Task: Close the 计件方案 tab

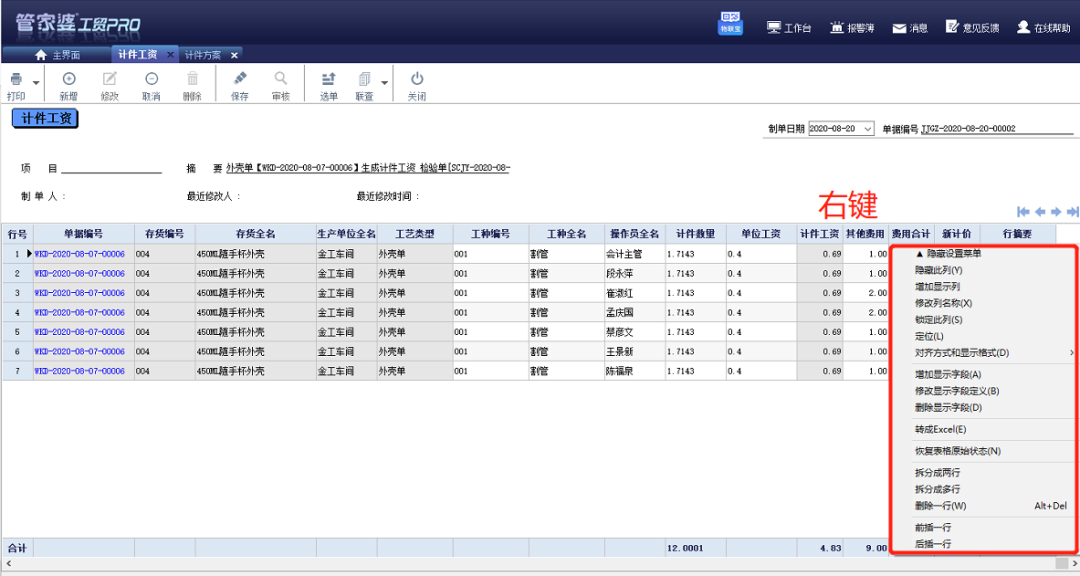Action: [x=234, y=55]
